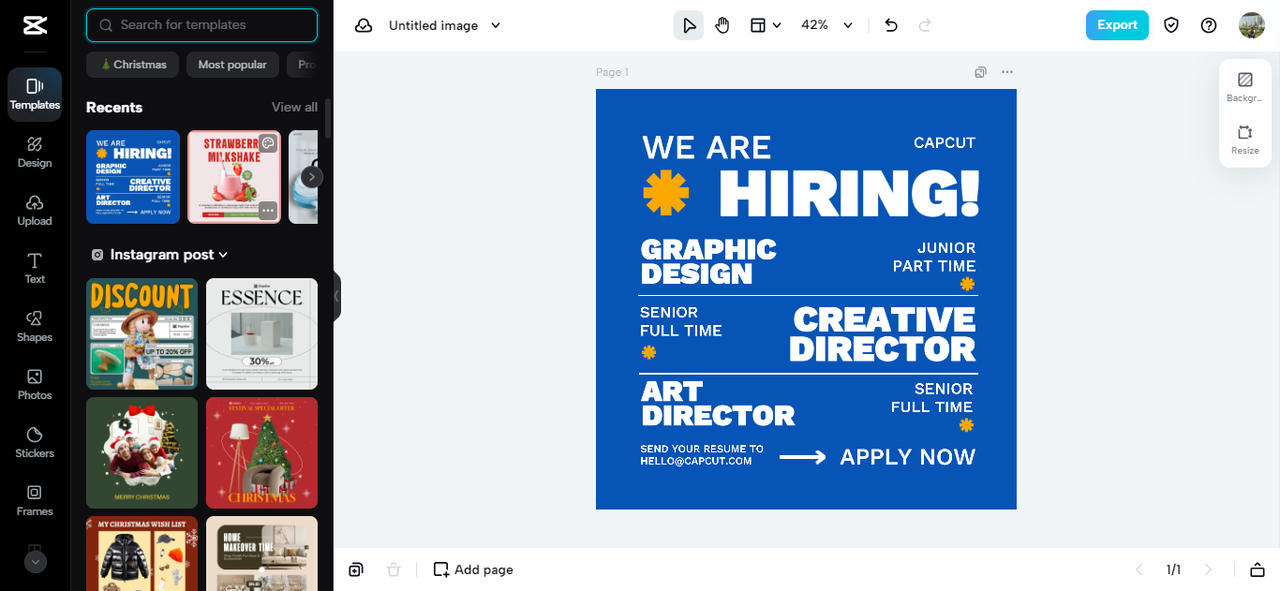Choose My Christmas Wish List template

(142, 553)
